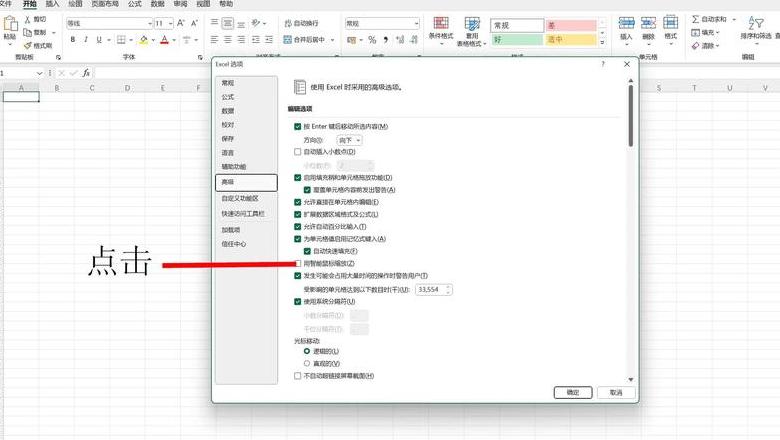Click the Clear (清除) eraser icon
Viewport: 780px width, 440px height.
(x=695, y=45)
